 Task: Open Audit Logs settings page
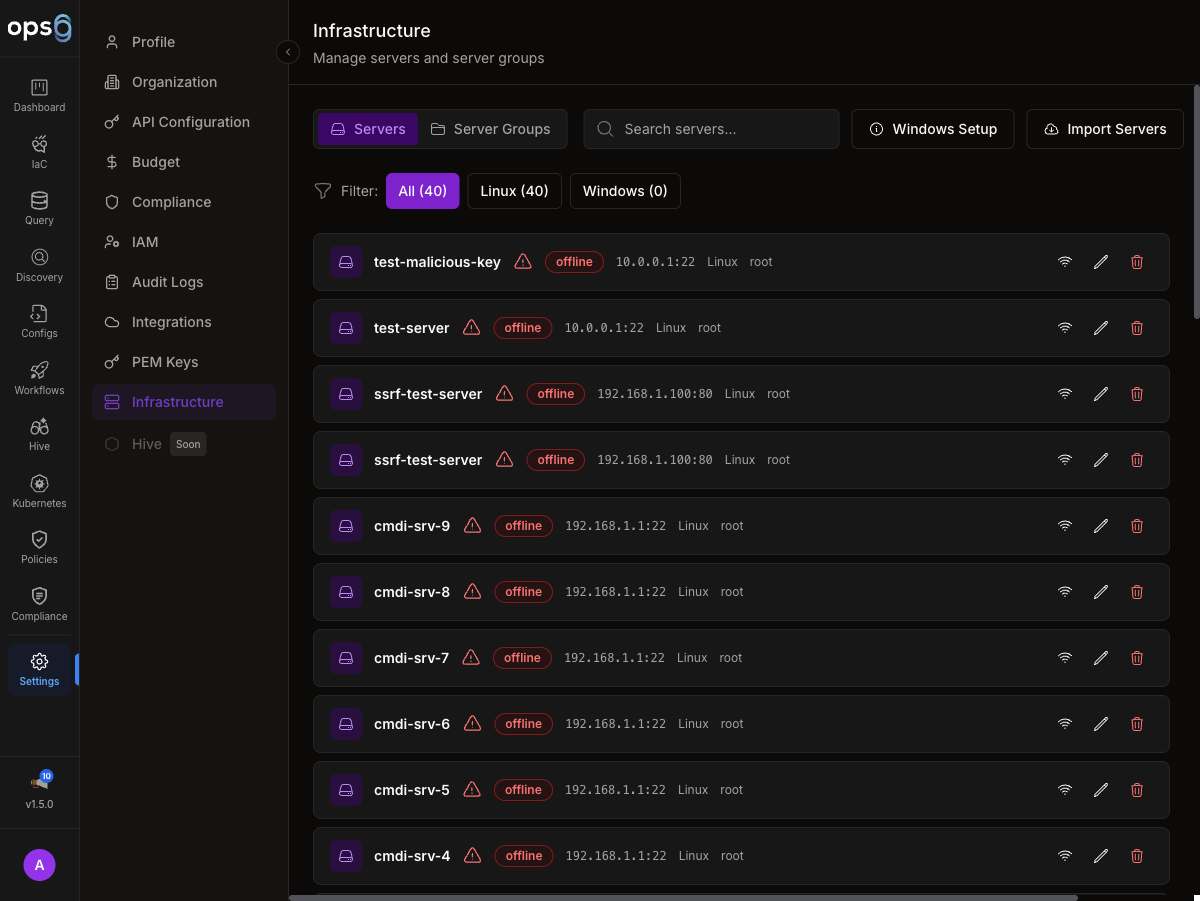(x=167, y=282)
